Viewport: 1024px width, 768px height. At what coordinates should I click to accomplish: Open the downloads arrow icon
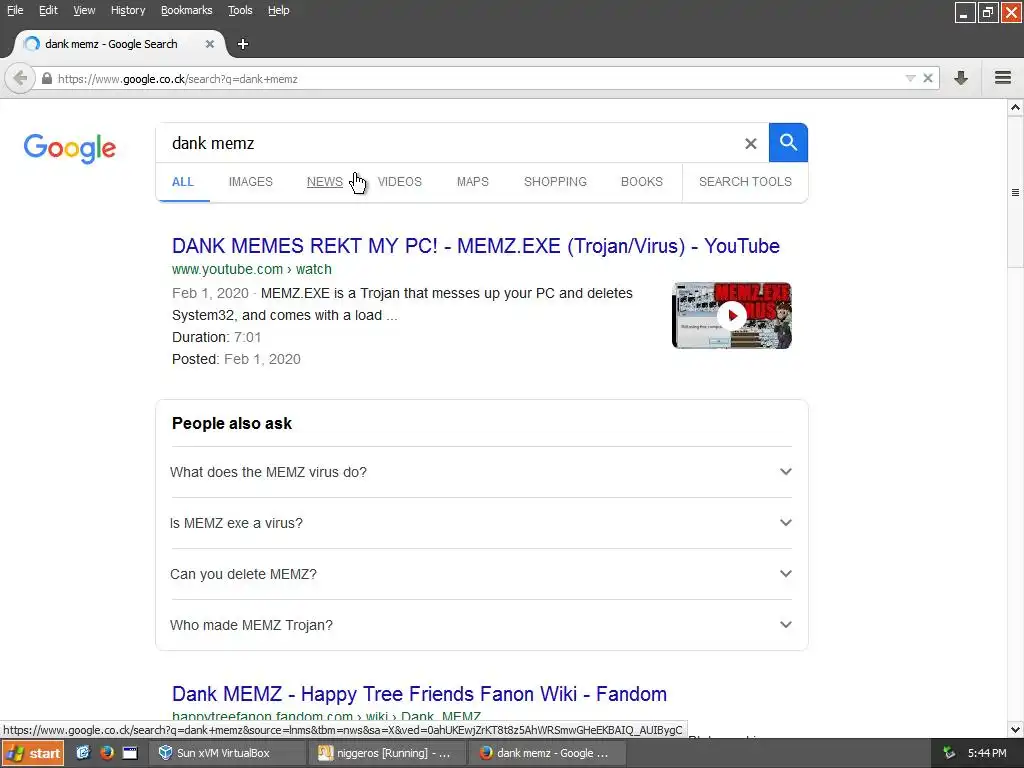point(961,78)
